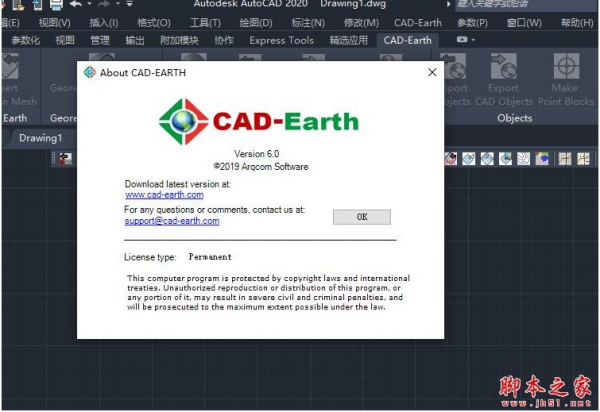Open the 标注(N) menu
Screen dimensions: 600x412
308,23
